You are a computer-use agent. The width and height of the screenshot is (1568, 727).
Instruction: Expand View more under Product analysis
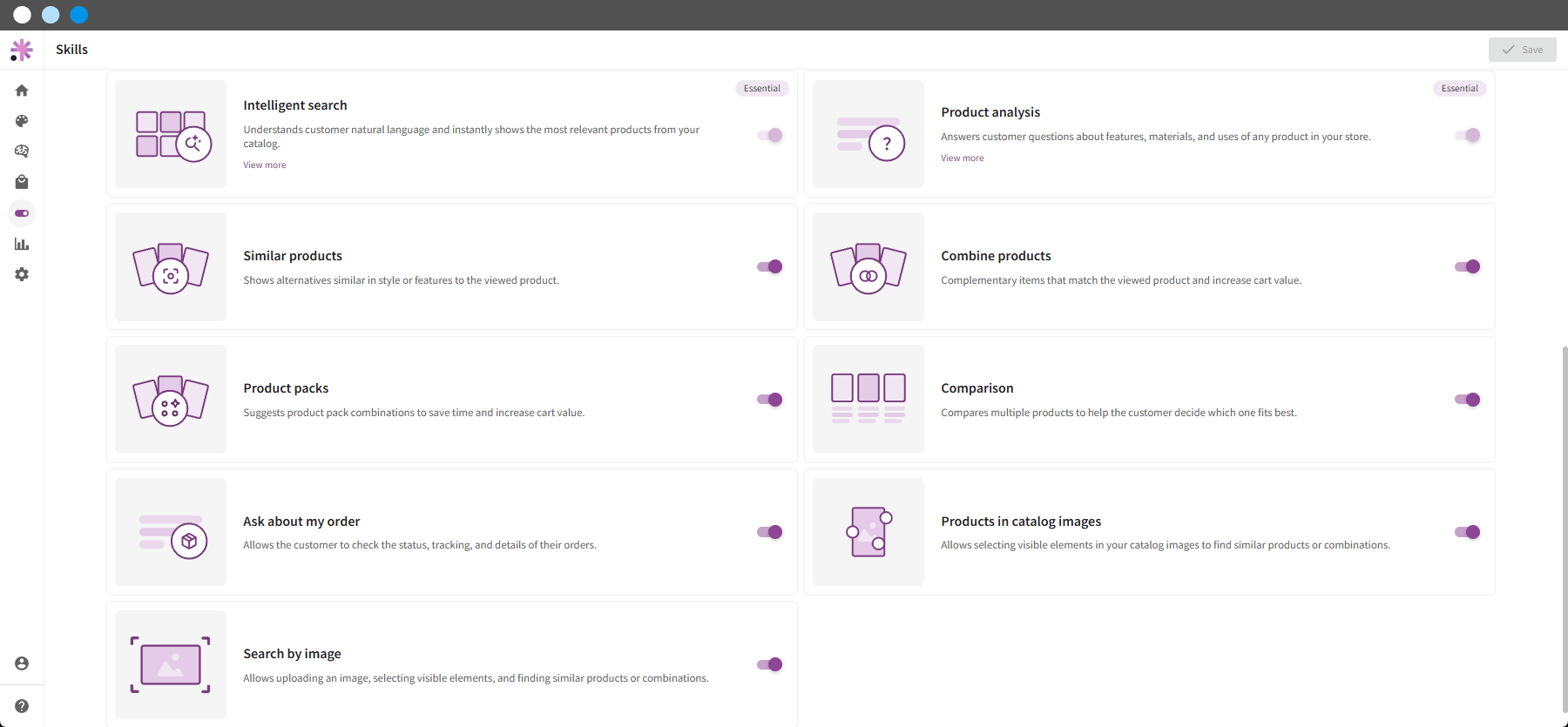pos(963,158)
